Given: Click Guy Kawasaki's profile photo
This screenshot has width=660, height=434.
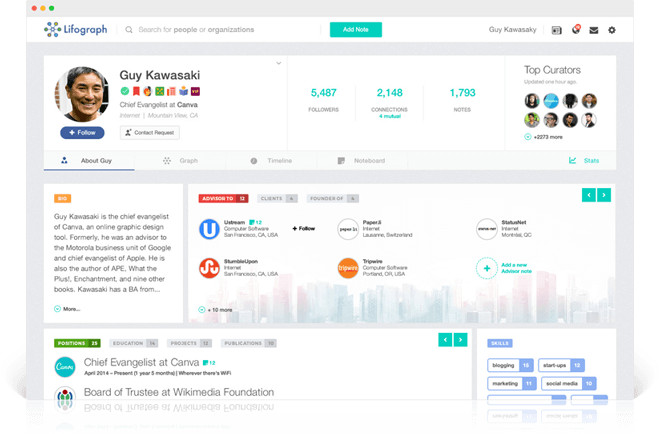Looking at the screenshot, I should click(82, 93).
